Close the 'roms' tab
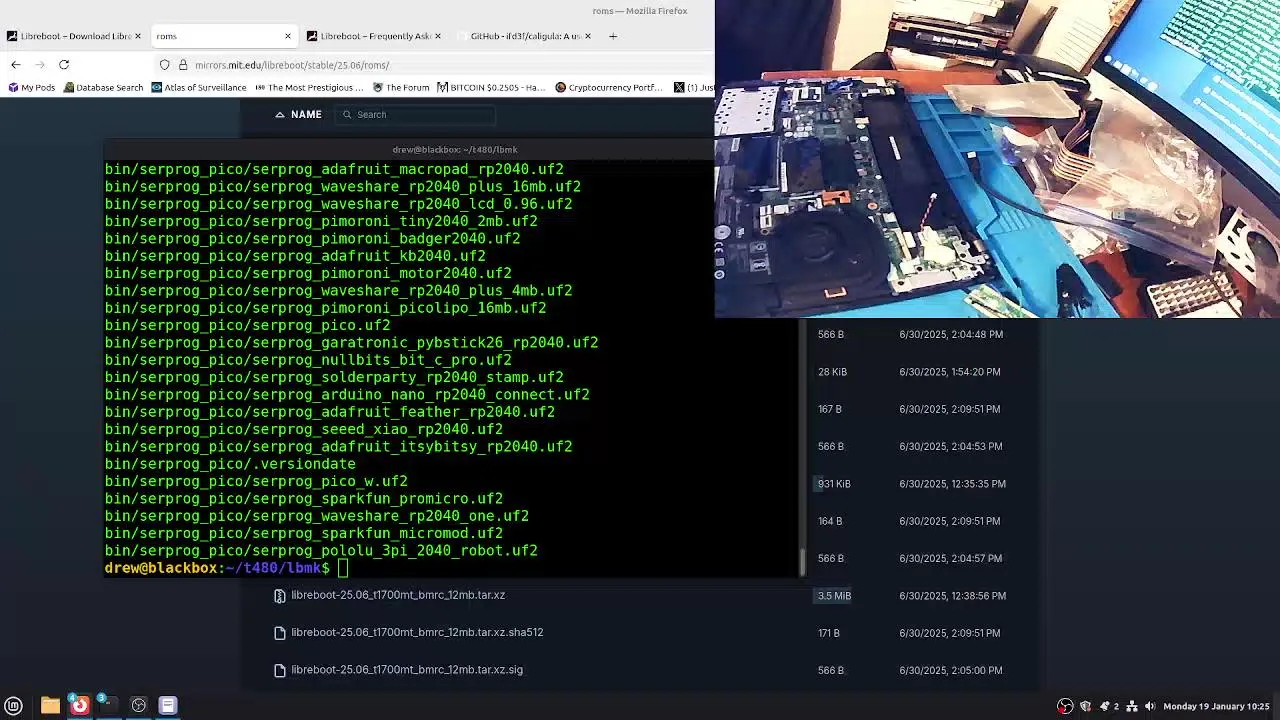 [x=288, y=36]
